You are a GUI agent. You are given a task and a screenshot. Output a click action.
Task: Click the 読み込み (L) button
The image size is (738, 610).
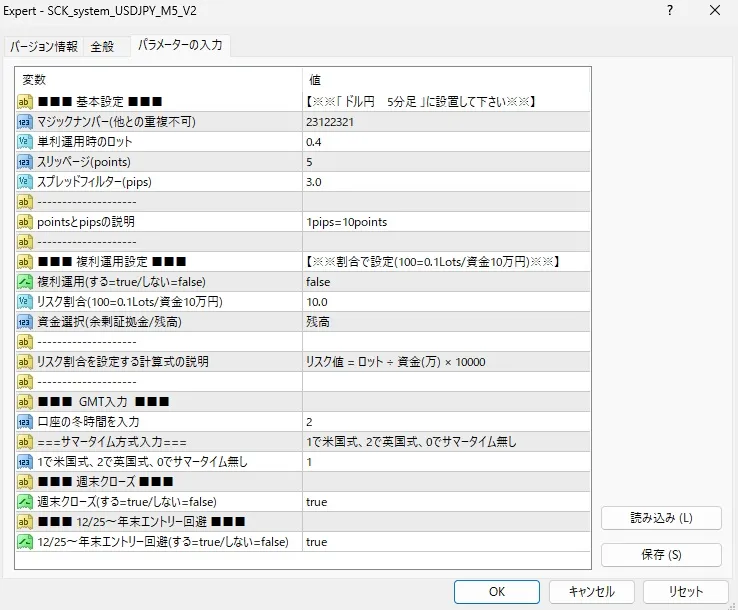pos(661,518)
